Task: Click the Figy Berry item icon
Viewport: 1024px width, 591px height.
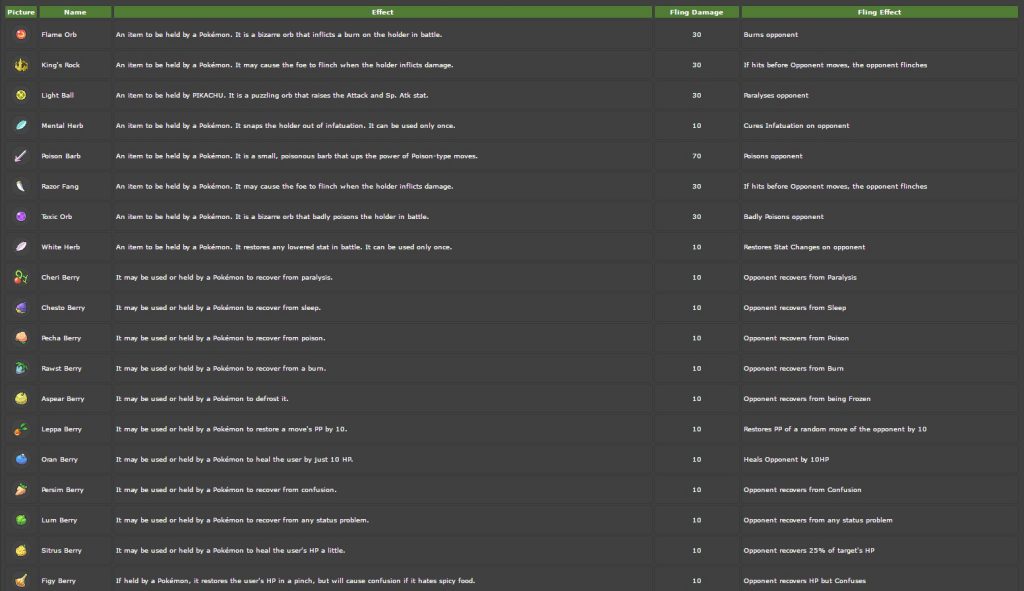Action: (21, 581)
